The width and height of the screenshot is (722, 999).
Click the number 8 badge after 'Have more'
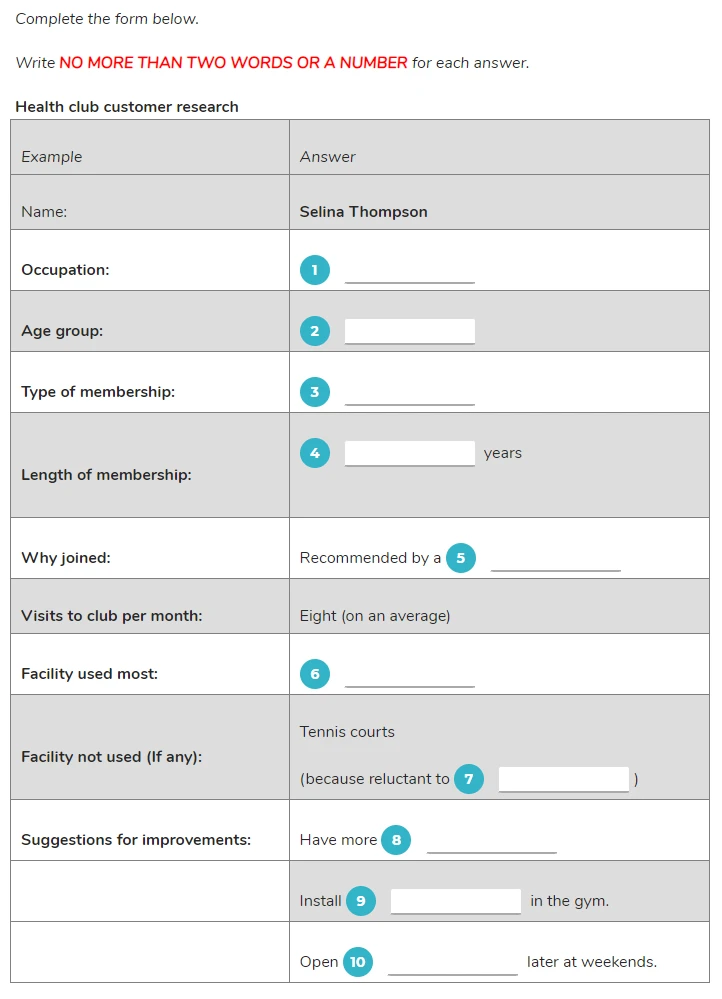(396, 840)
